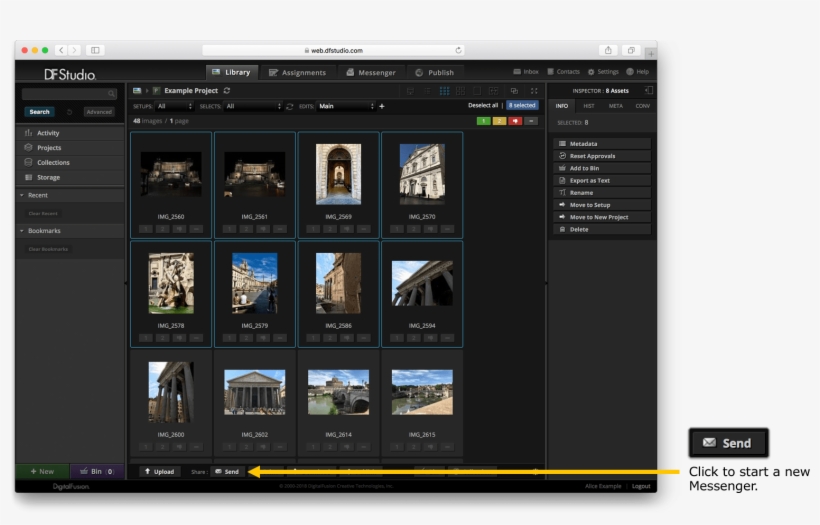Switch to the Messenger tab
The width and height of the screenshot is (820, 525).
[370, 72]
